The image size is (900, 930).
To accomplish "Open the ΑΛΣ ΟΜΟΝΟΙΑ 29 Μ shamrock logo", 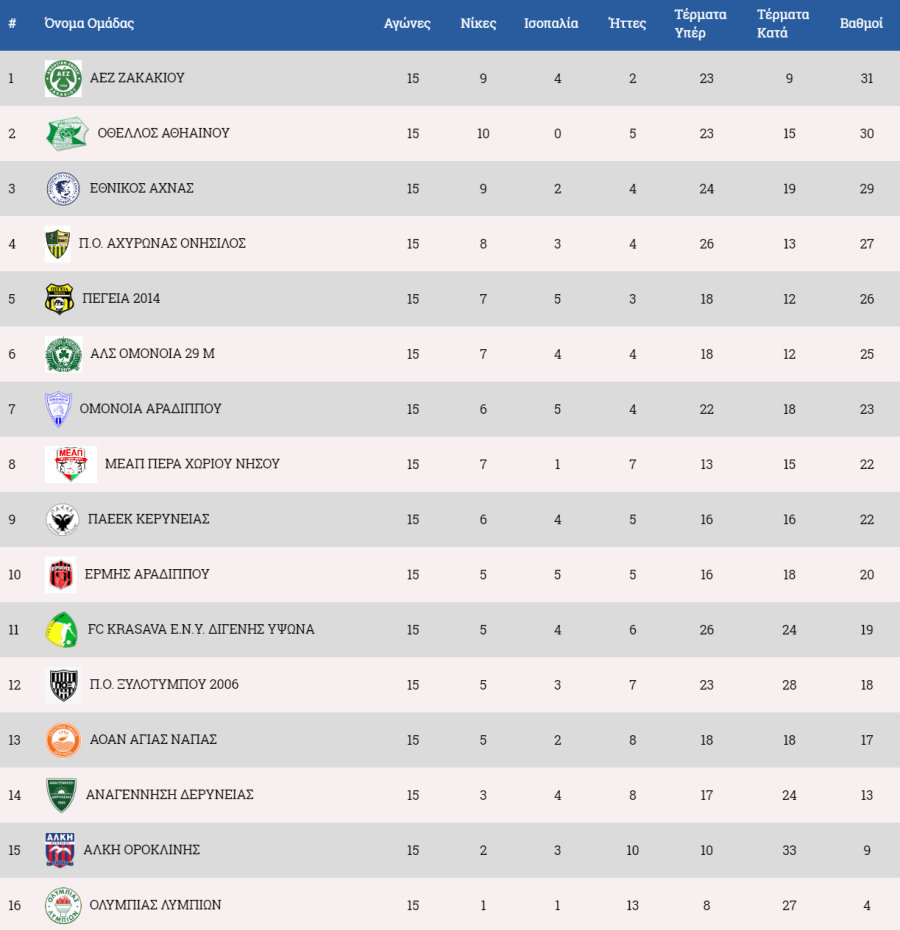I will 63,354.
